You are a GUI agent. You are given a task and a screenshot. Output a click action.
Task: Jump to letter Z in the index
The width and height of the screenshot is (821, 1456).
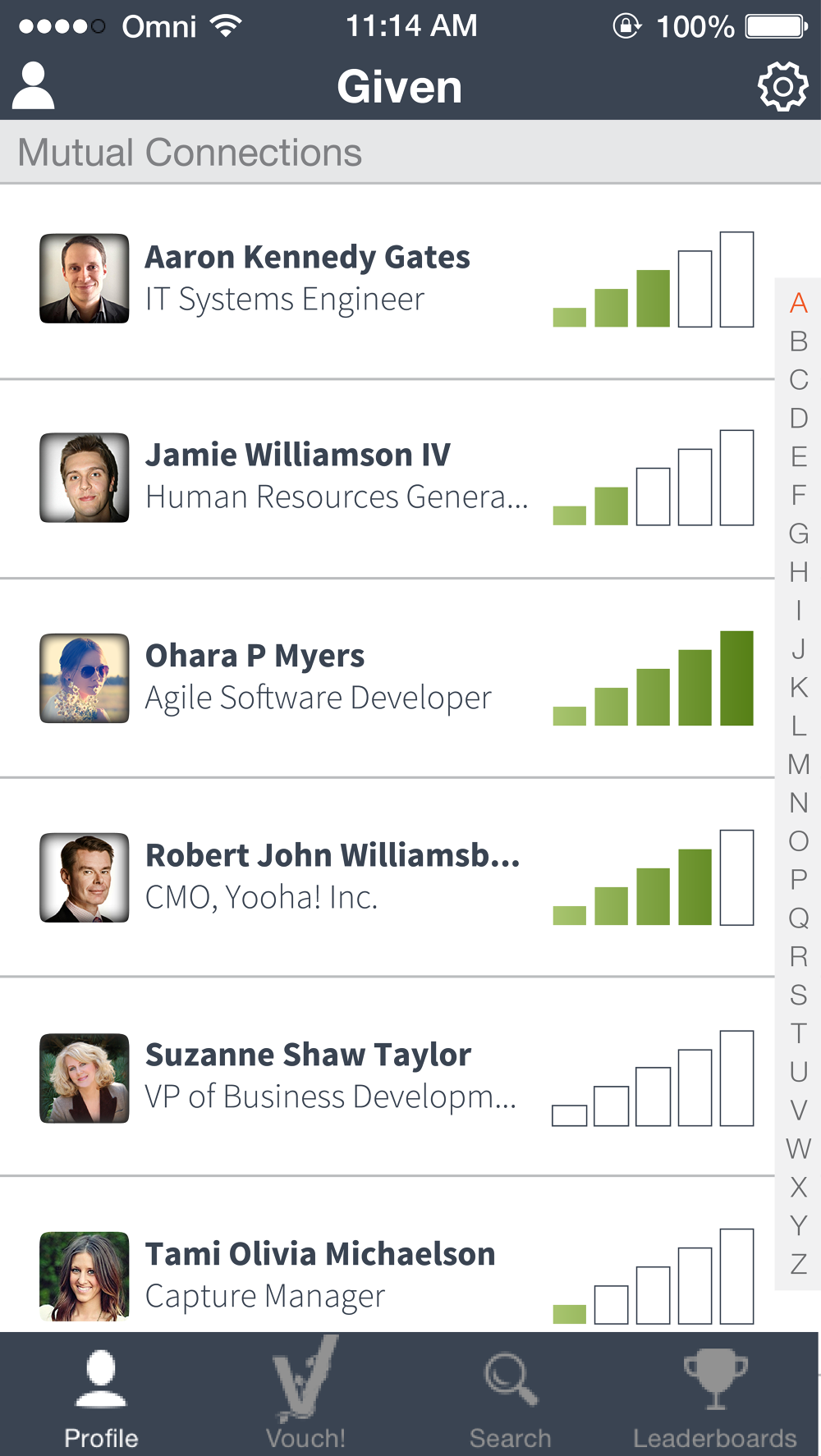[x=799, y=1264]
